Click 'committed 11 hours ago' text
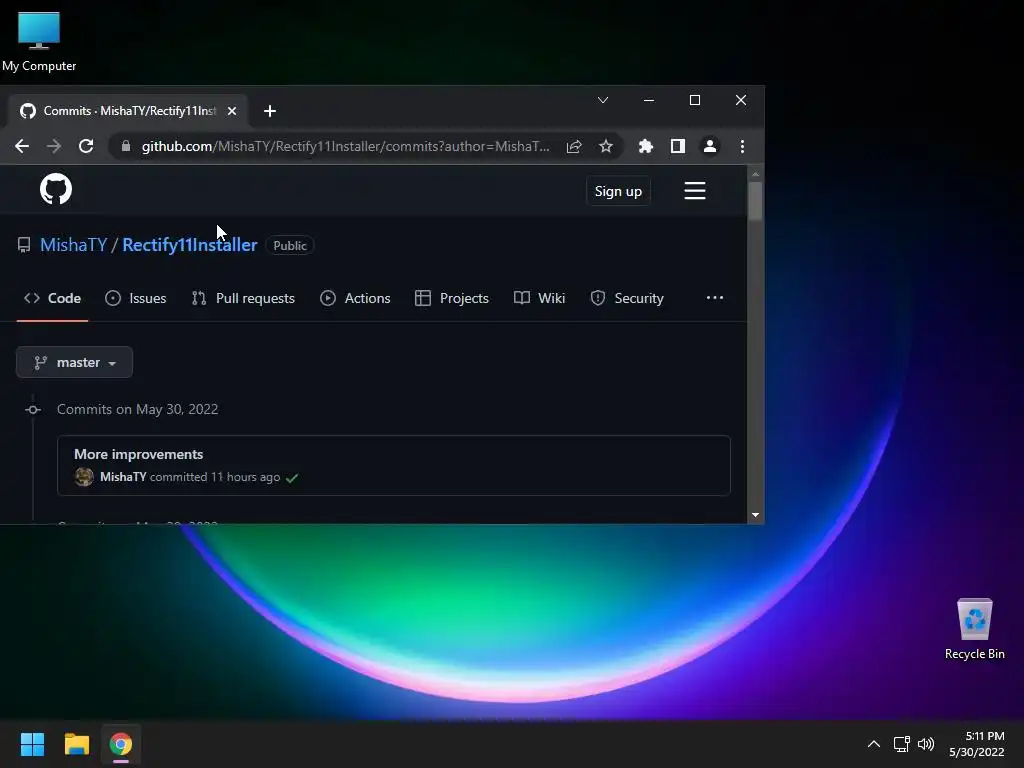The width and height of the screenshot is (1024, 768). pyautogui.click(x=215, y=477)
